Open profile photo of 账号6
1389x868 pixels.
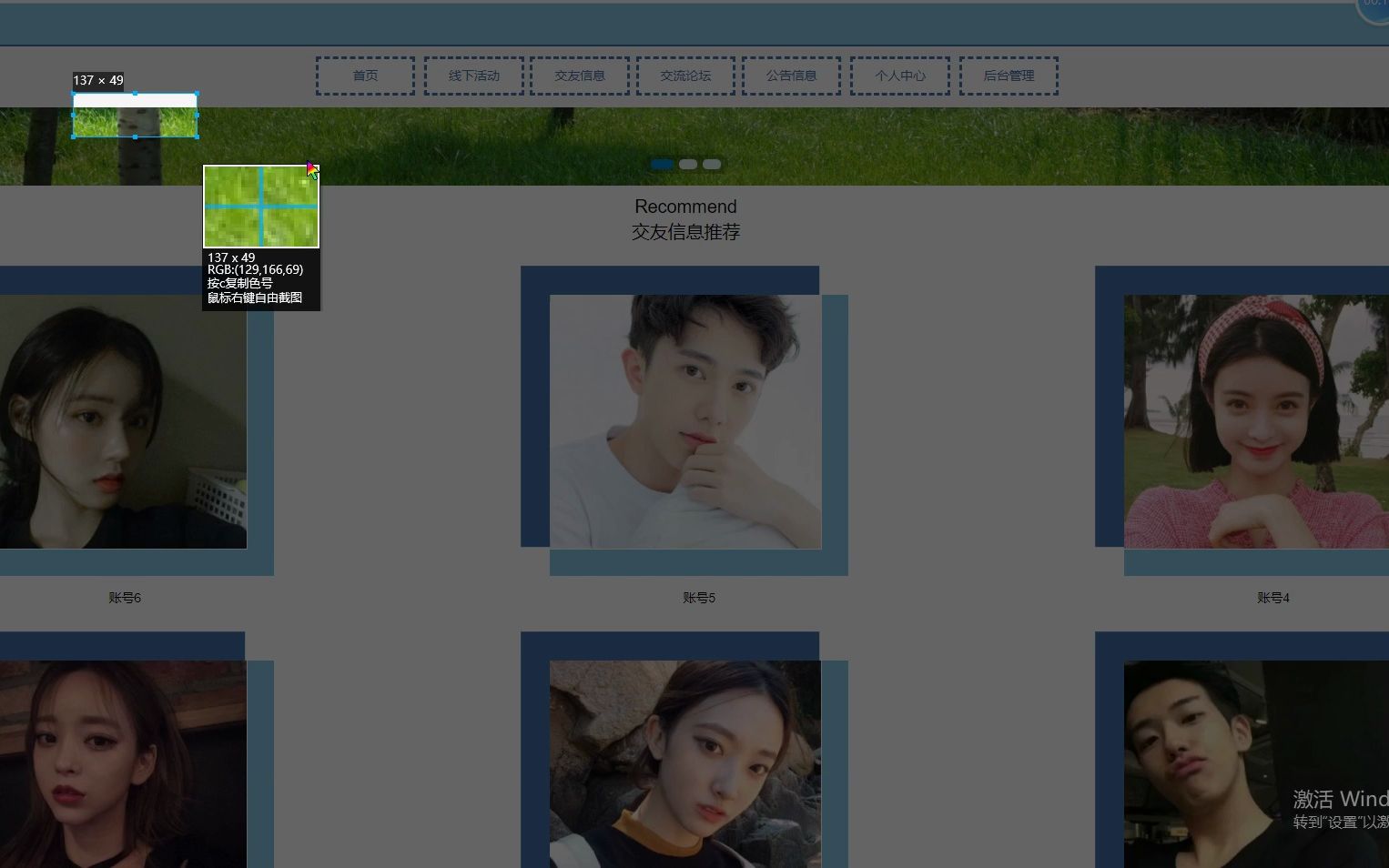point(123,421)
